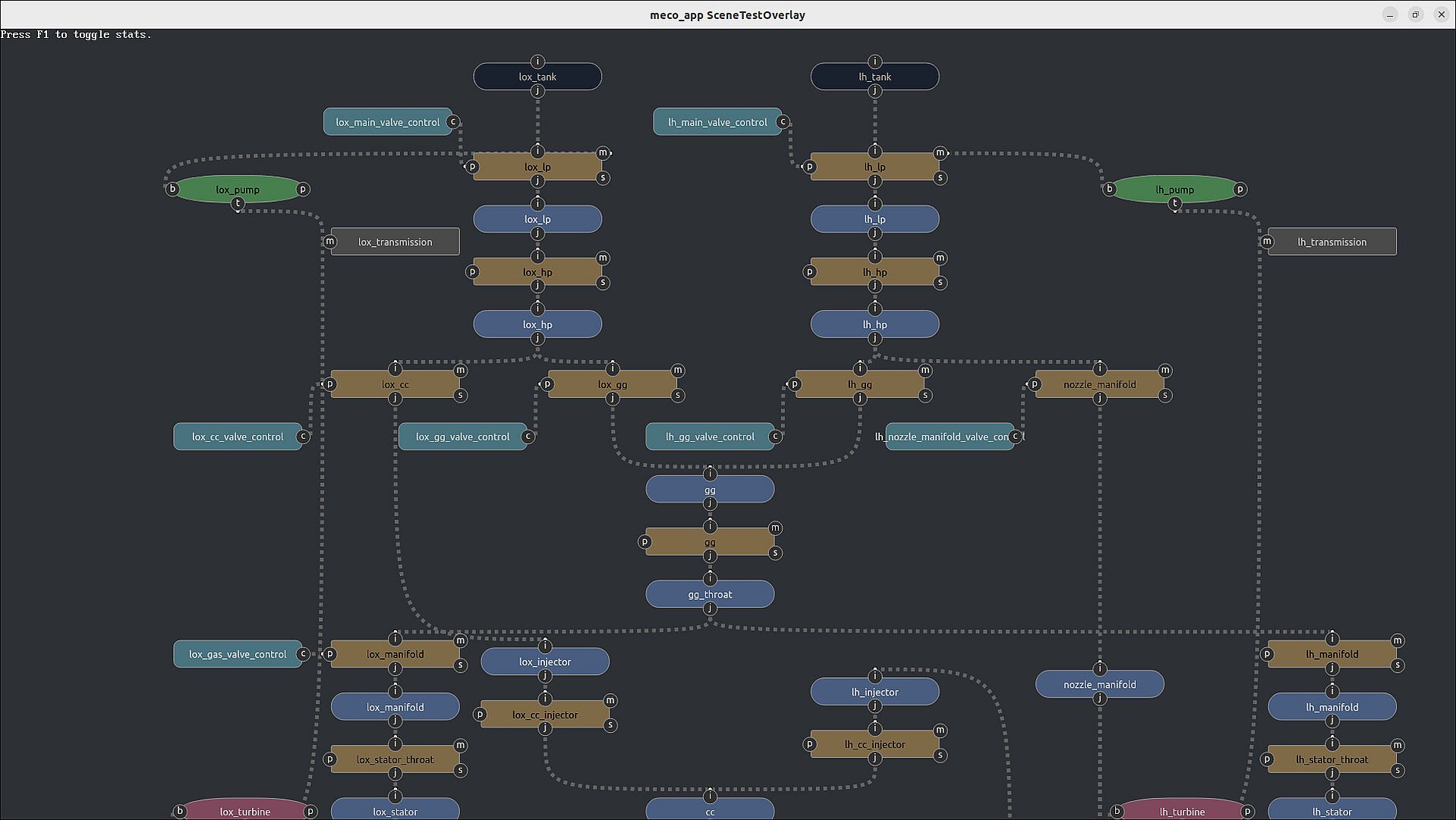Click the 'c' port on lox_gas_valve_control
Screen dimensions: 1456x820
[303, 654]
